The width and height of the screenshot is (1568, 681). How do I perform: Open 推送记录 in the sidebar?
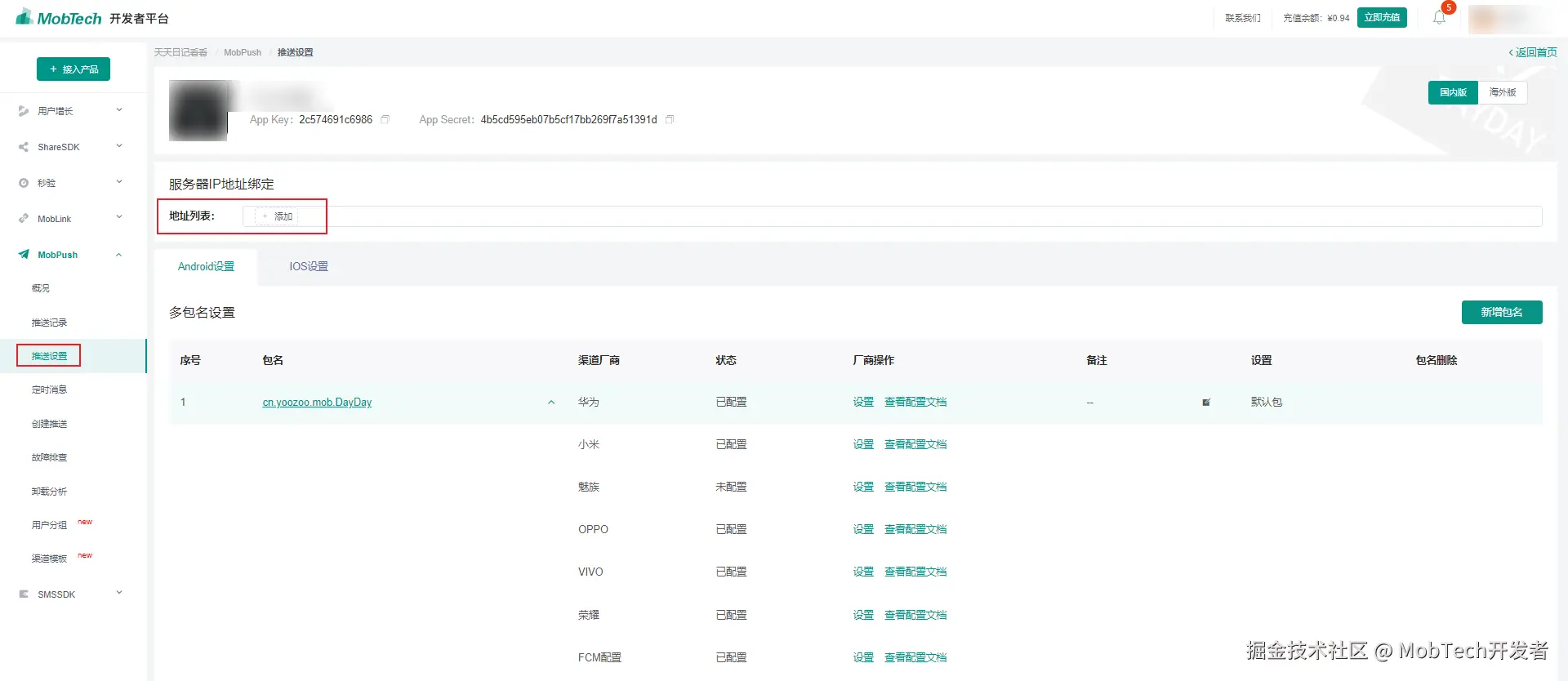tap(49, 323)
